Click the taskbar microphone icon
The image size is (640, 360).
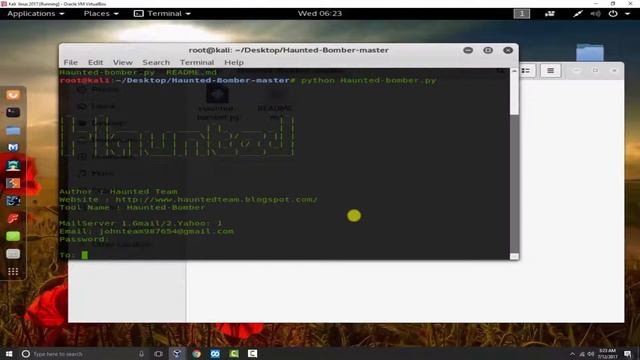(x=141, y=353)
